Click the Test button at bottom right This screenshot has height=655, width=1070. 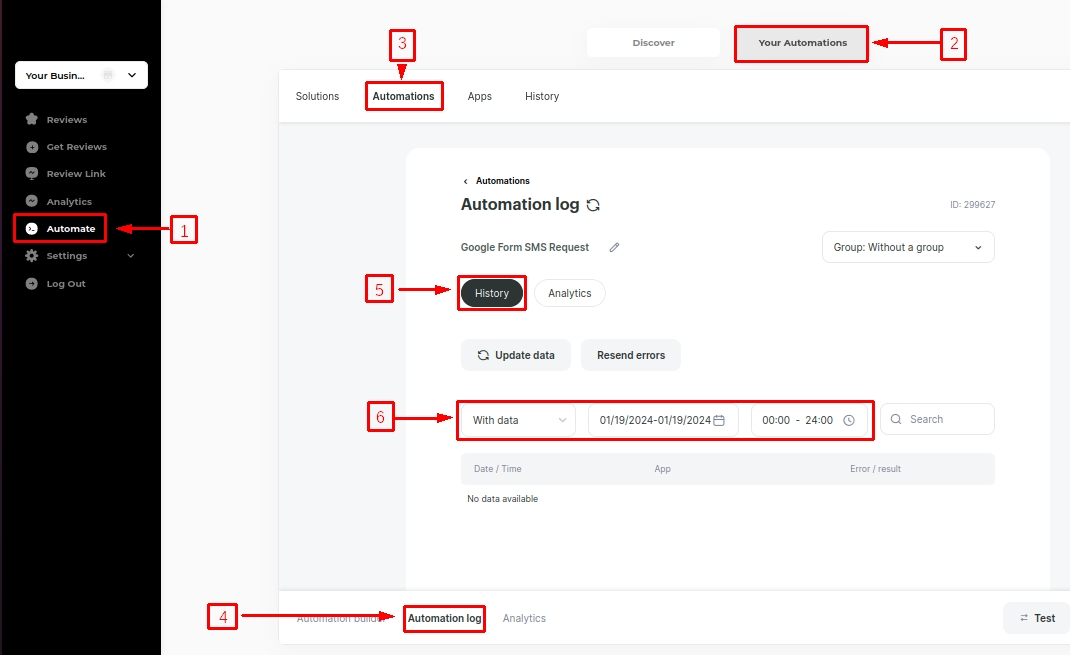1037,618
